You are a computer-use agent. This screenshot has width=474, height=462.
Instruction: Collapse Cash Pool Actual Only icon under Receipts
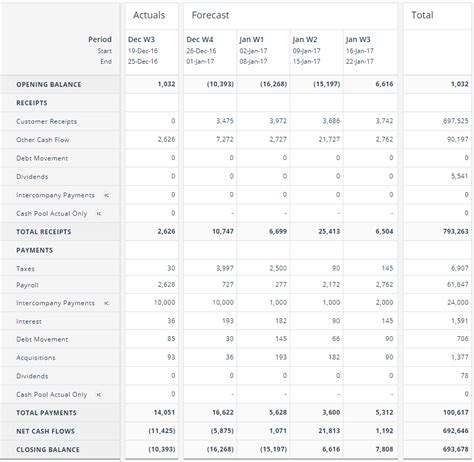99,214
